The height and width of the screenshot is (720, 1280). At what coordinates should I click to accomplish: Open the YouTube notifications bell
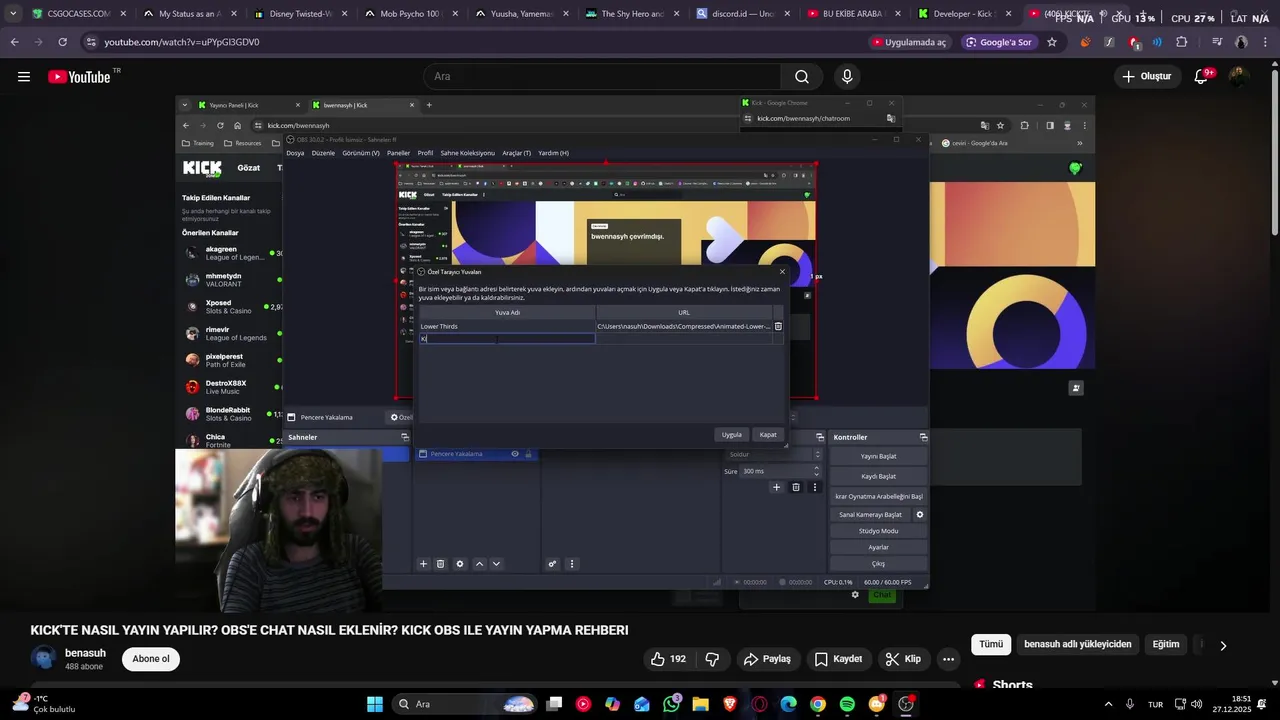click(x=1202, y=77)
